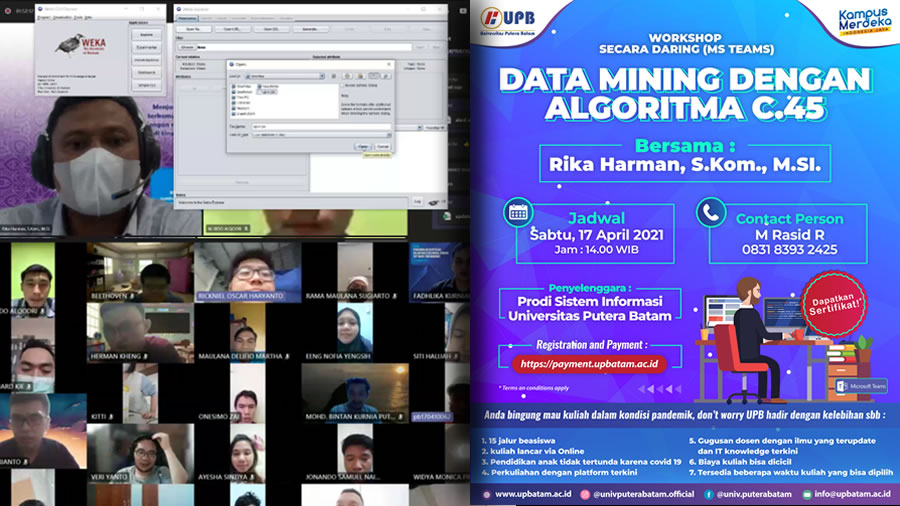This screenshot has width=900, height=506.
Task: Click the calendar icon beside Jadwal
Action: 518,212
